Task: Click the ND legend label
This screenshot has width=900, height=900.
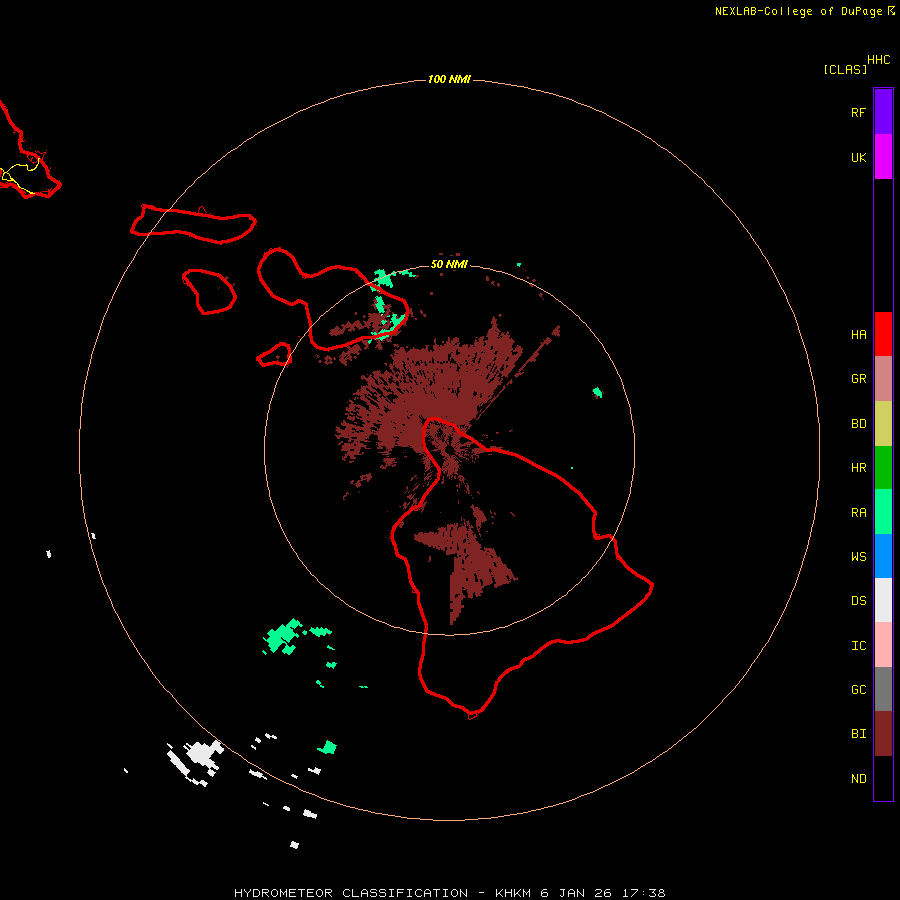Action: tap(858, 779)
